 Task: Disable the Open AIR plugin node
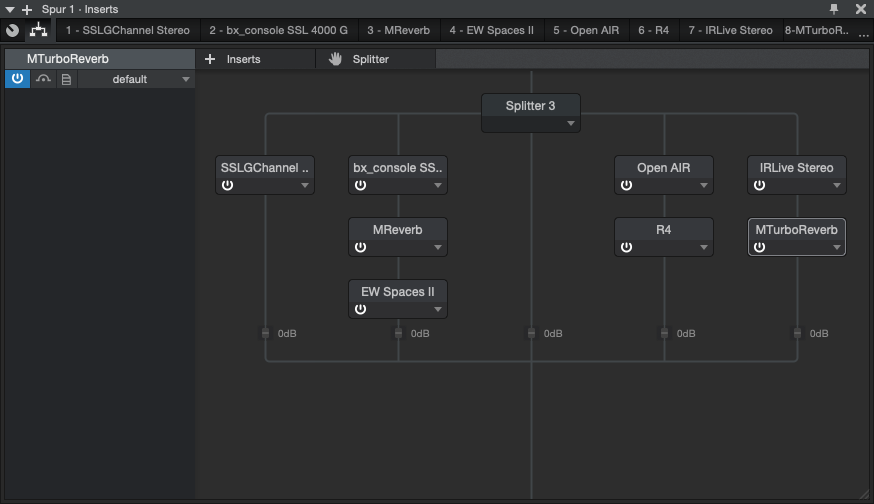tap(626, 186)
